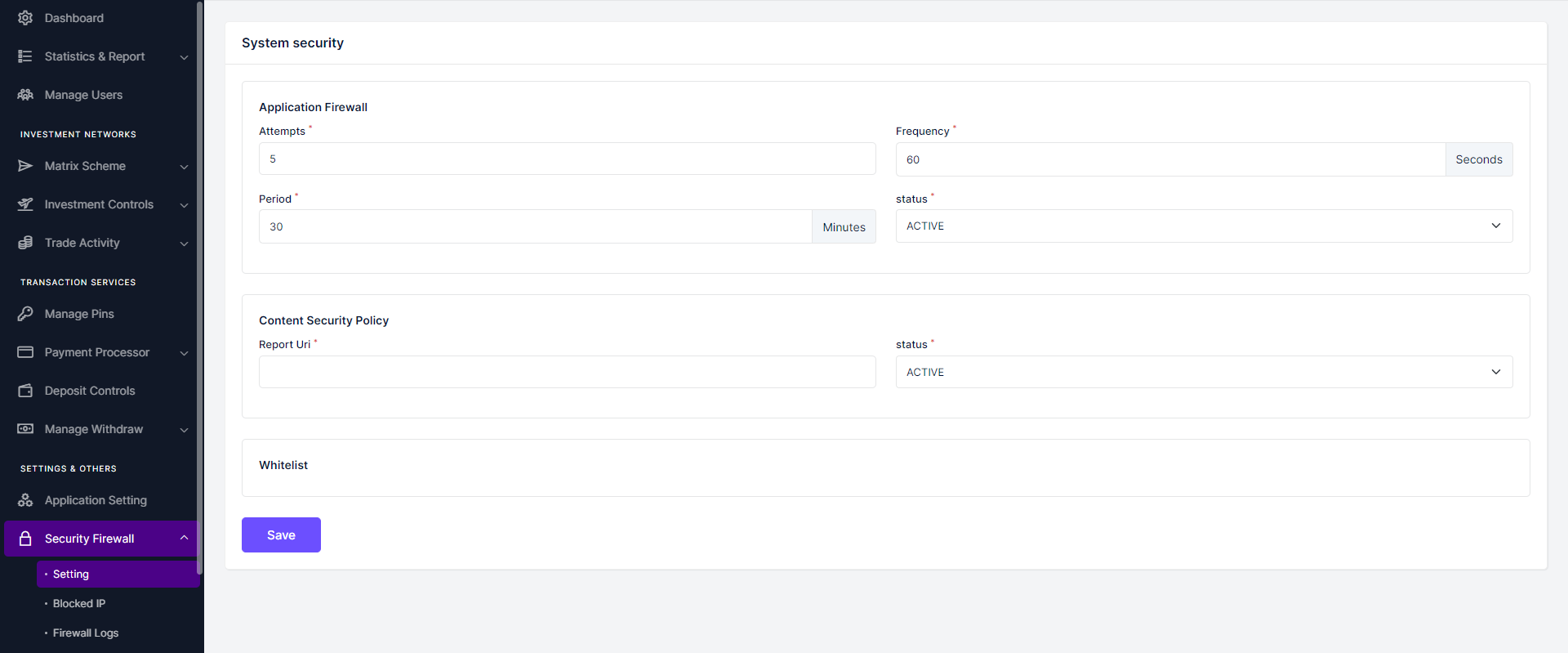Expand the Payment Processor chevron
Image resolution: width=1568 pixels, height=653 pixels.
[184, 353]
